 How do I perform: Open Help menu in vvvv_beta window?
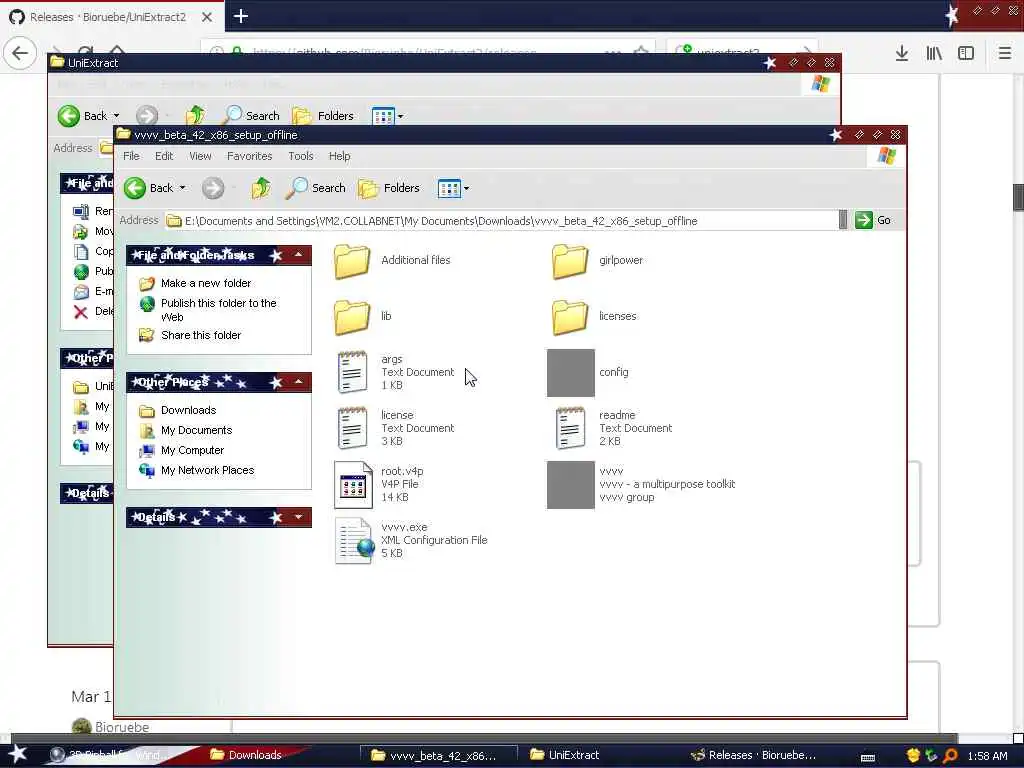(339, 156)
